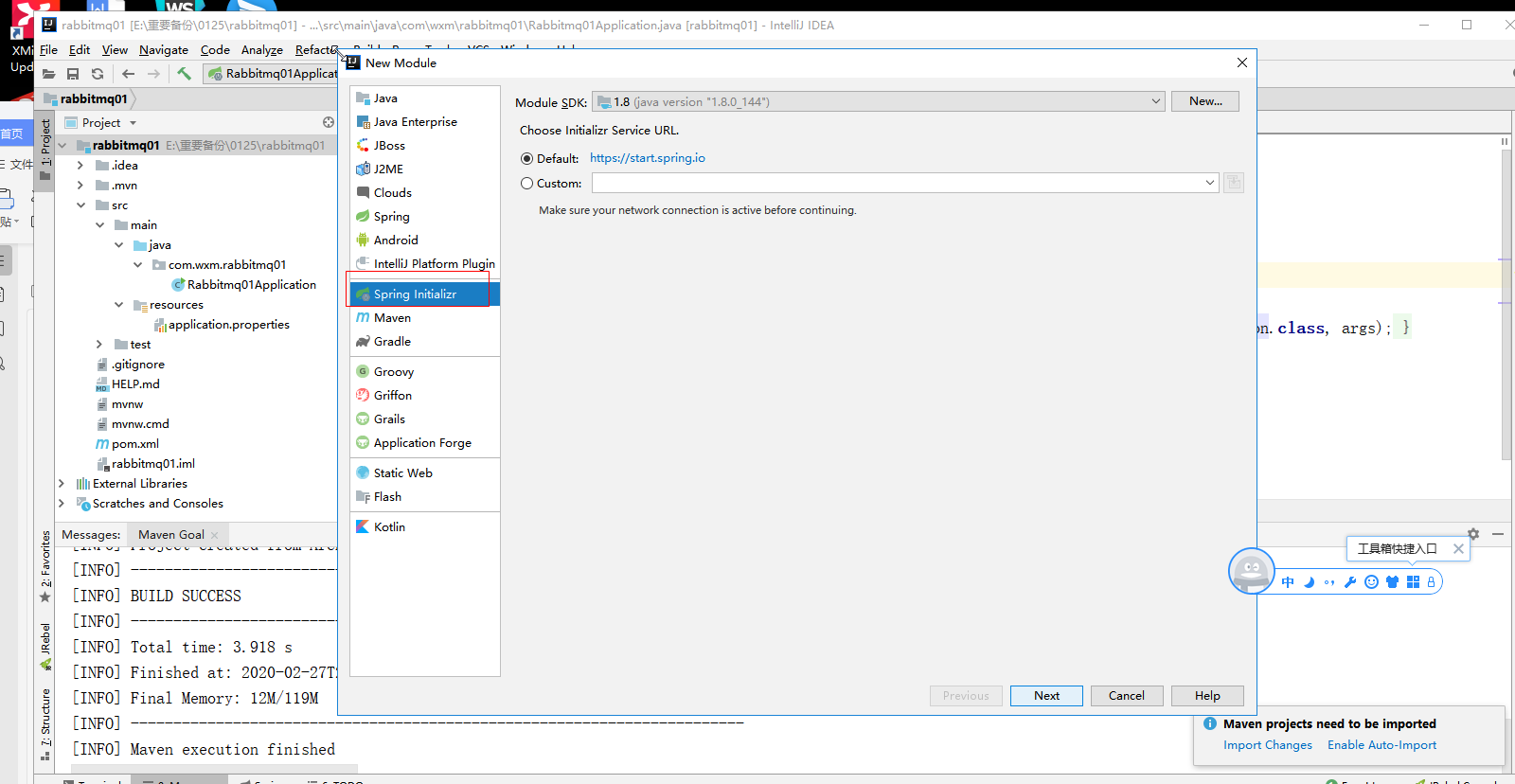
Task: Click the Help button
Action: point(1207,696)
